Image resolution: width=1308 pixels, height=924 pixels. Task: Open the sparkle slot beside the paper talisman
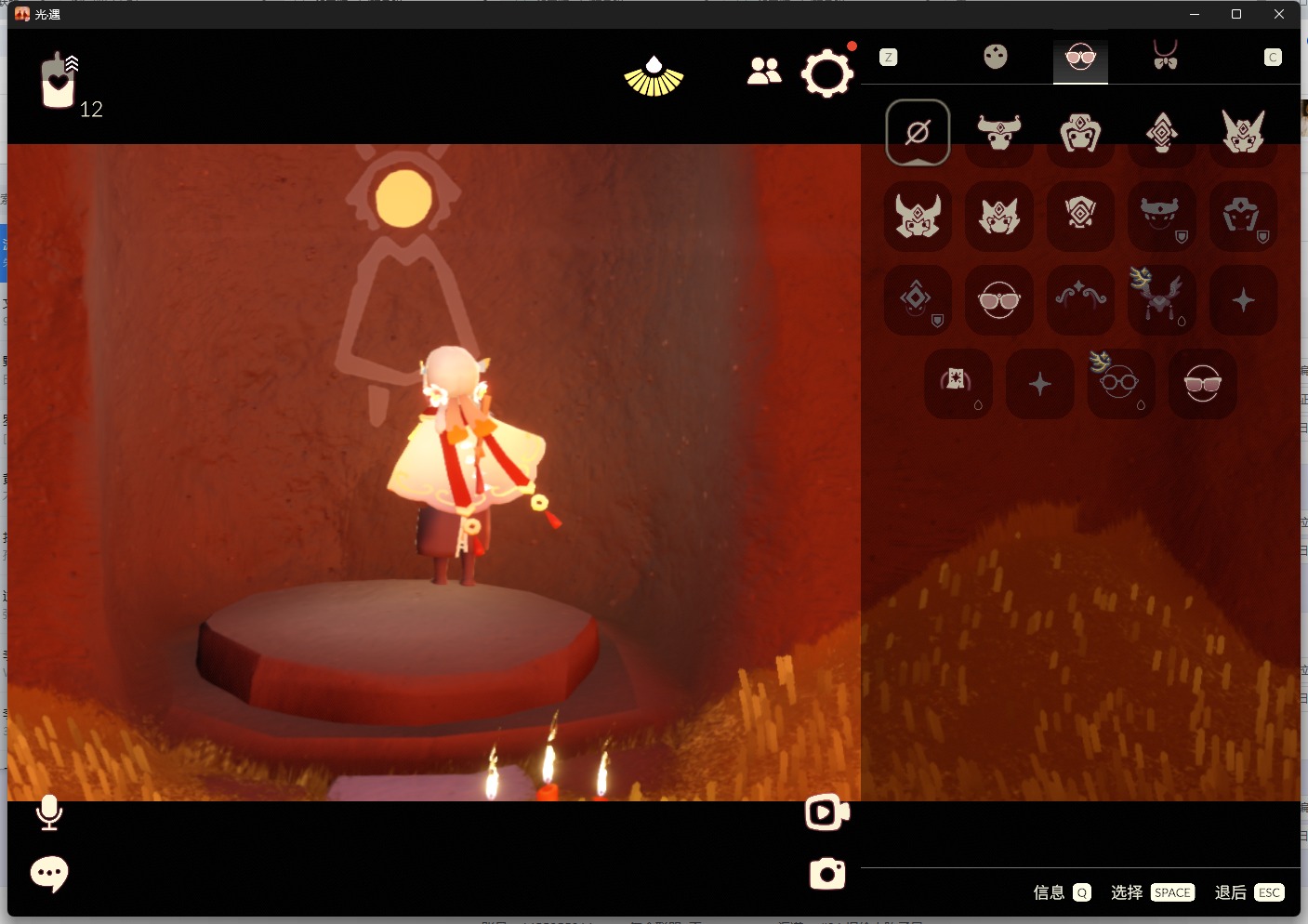1040,383
